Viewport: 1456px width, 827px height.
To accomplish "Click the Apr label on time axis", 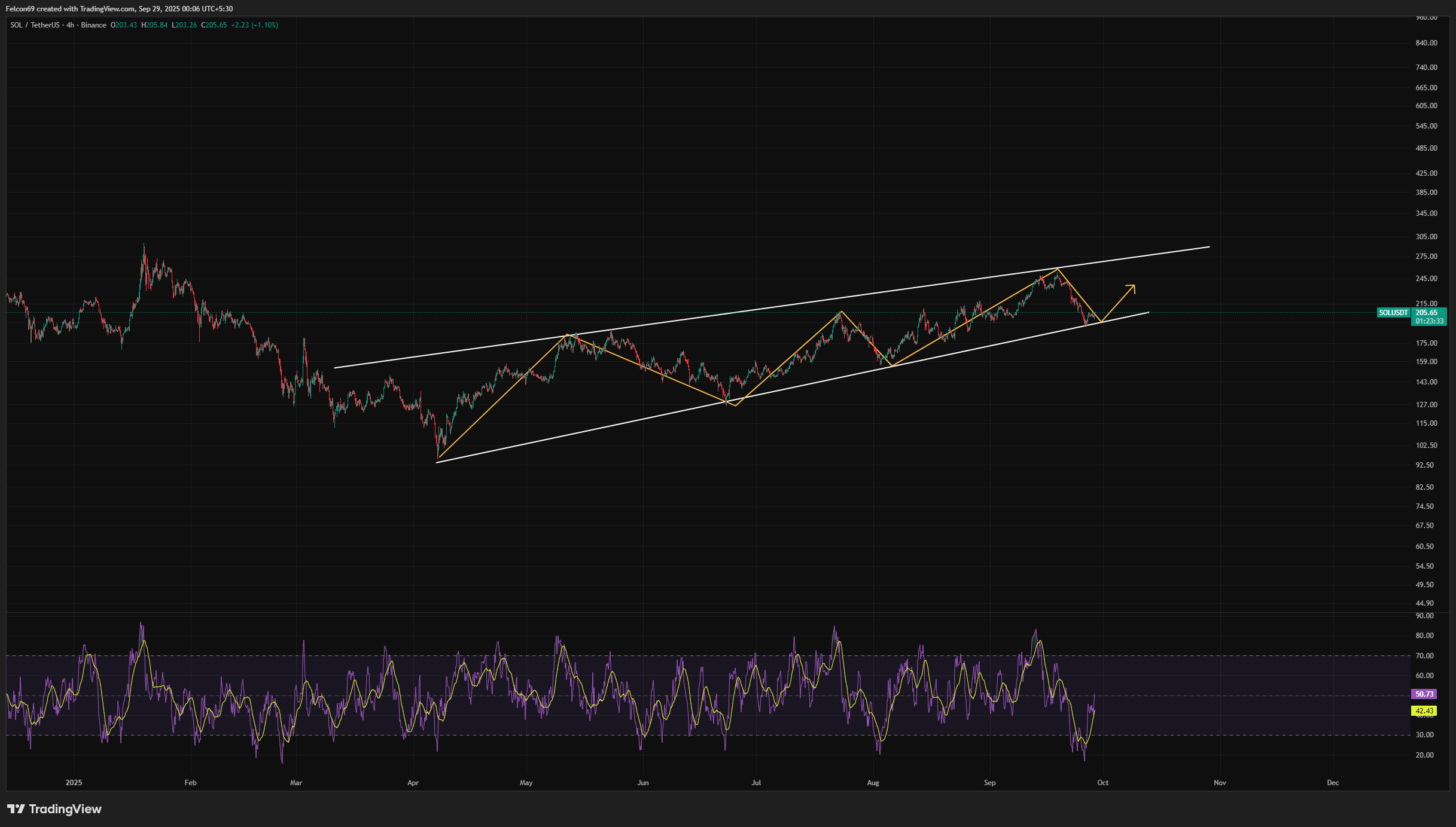I will pyautogui.click(x=413, y=783).
